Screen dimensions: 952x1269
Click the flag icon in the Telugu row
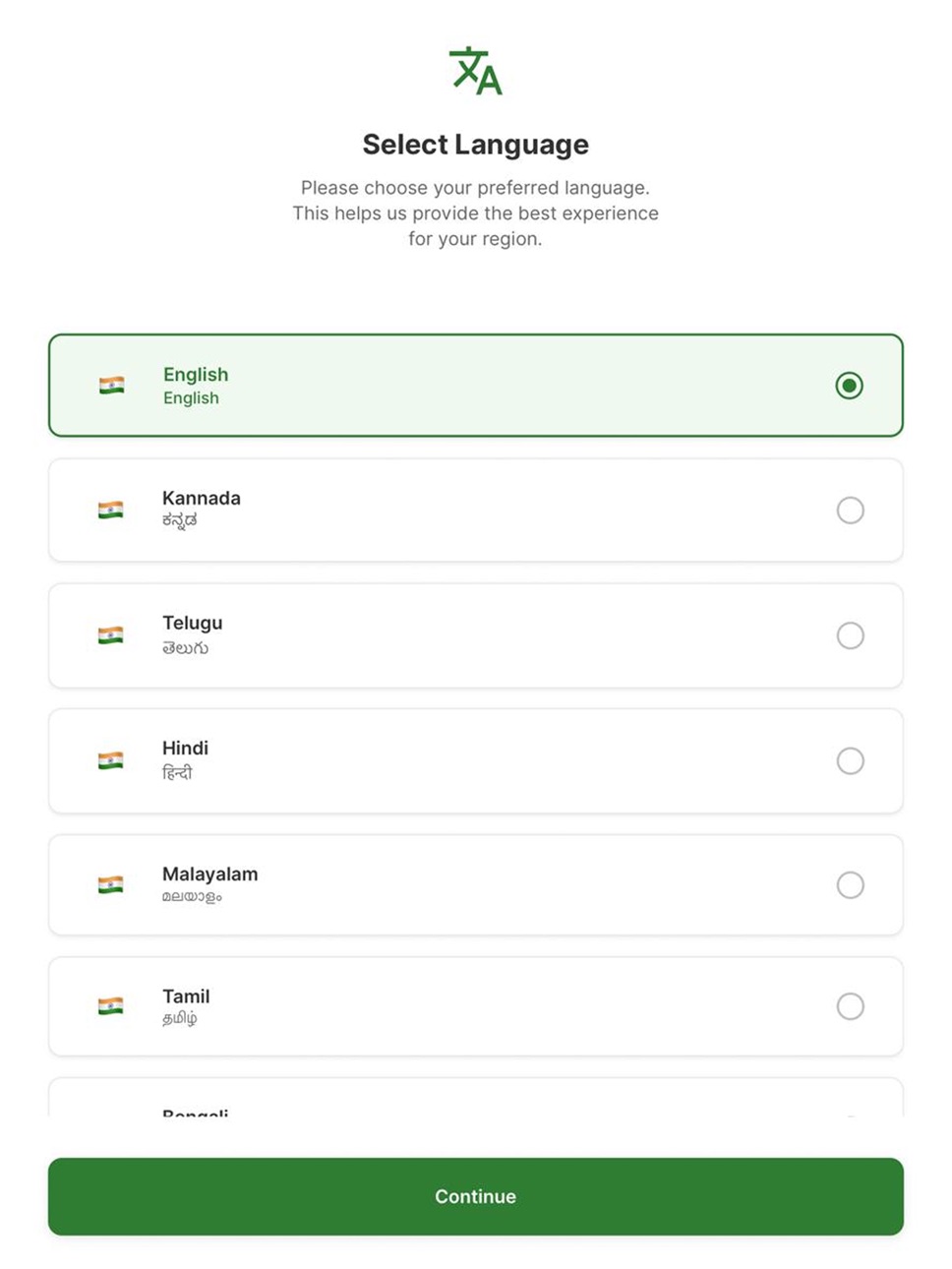[111, 635]
